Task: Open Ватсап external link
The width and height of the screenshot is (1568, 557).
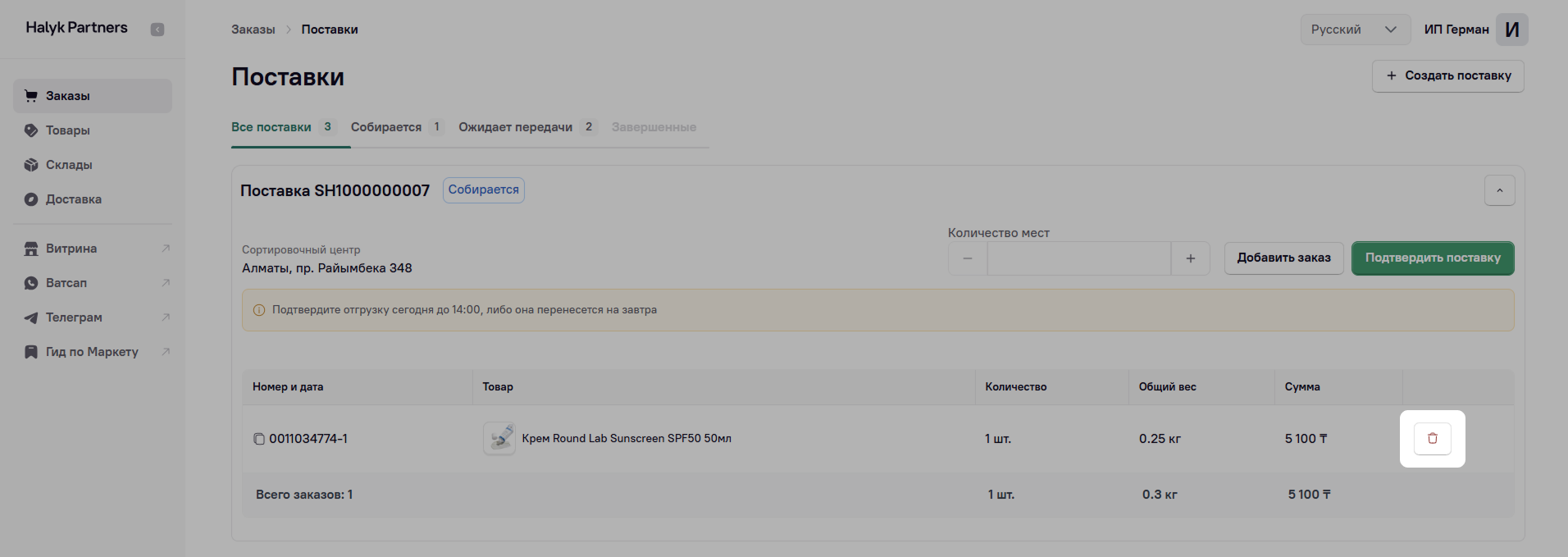Action: pyautogui.click(x=66, y=283)
